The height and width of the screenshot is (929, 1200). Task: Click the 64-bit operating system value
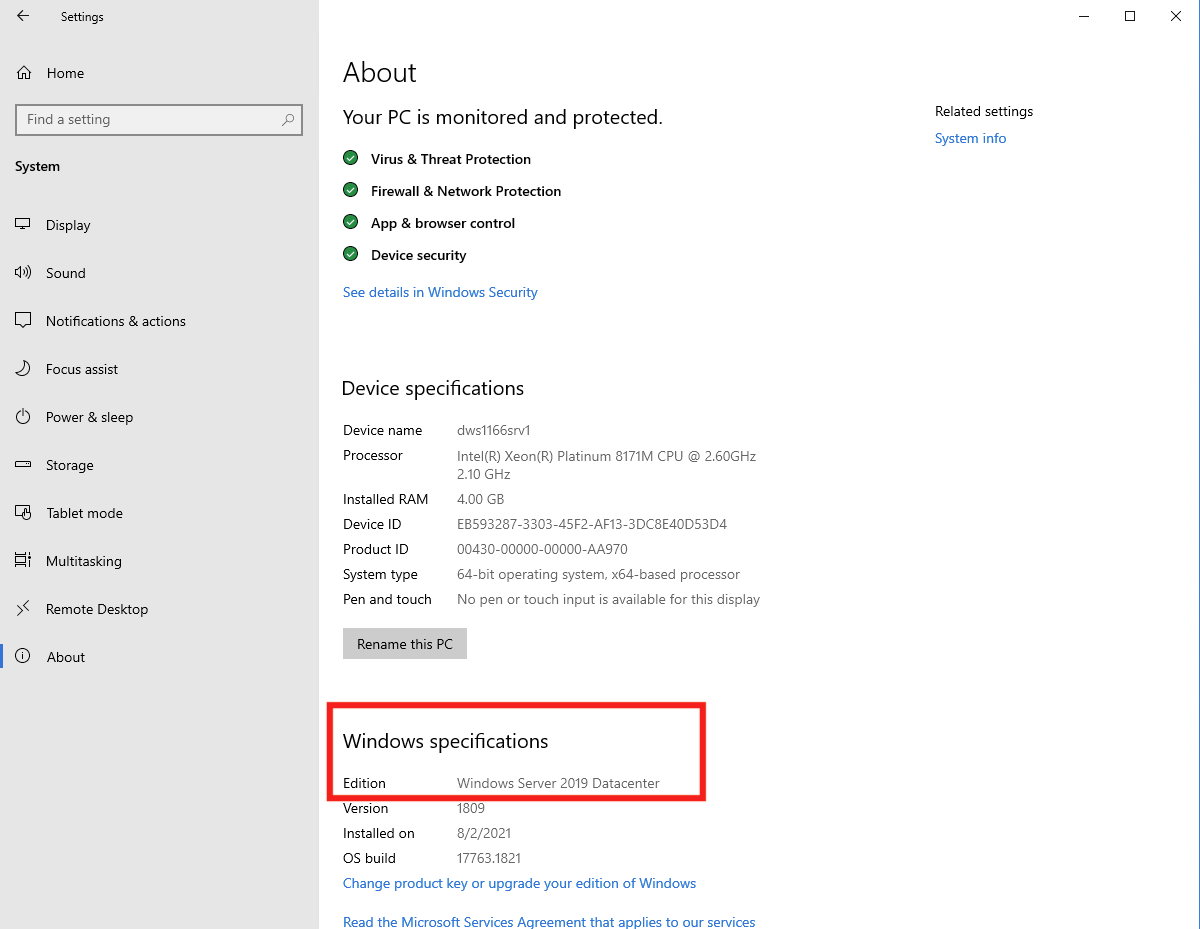pyautogui.click(x=598, y=574)
